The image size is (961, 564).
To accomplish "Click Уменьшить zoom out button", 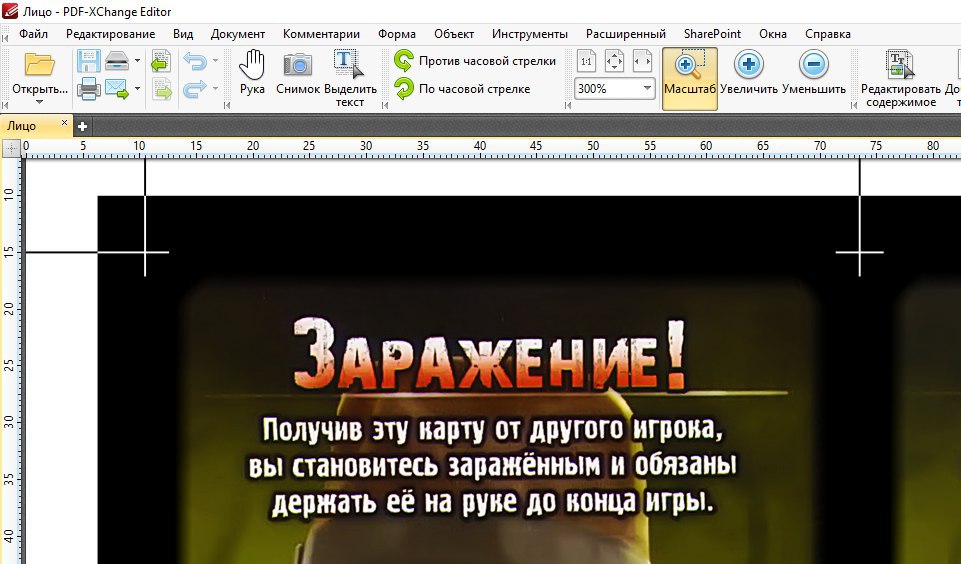I will 814,74.
